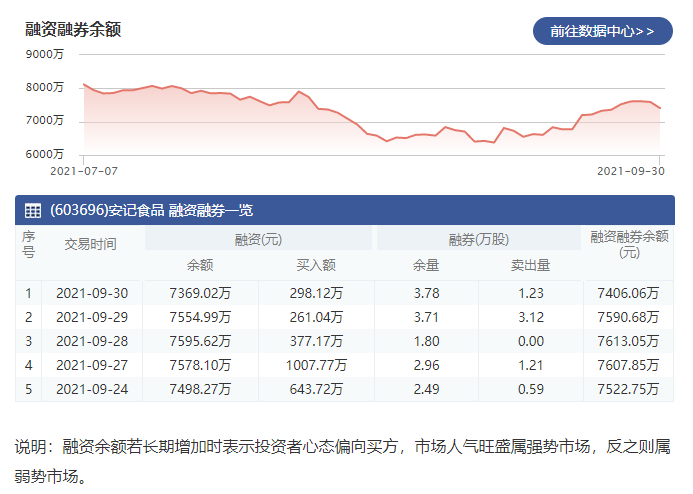Click the buy amount 261.04万
Screen dimensions: 693x494
coord(316,317)
